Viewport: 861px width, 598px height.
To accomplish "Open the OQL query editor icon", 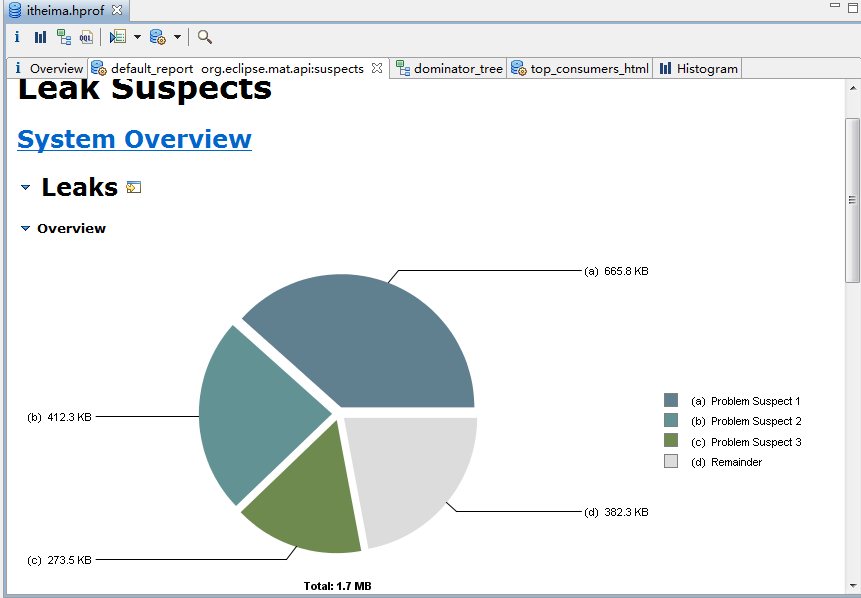I will tap(86, 37).
